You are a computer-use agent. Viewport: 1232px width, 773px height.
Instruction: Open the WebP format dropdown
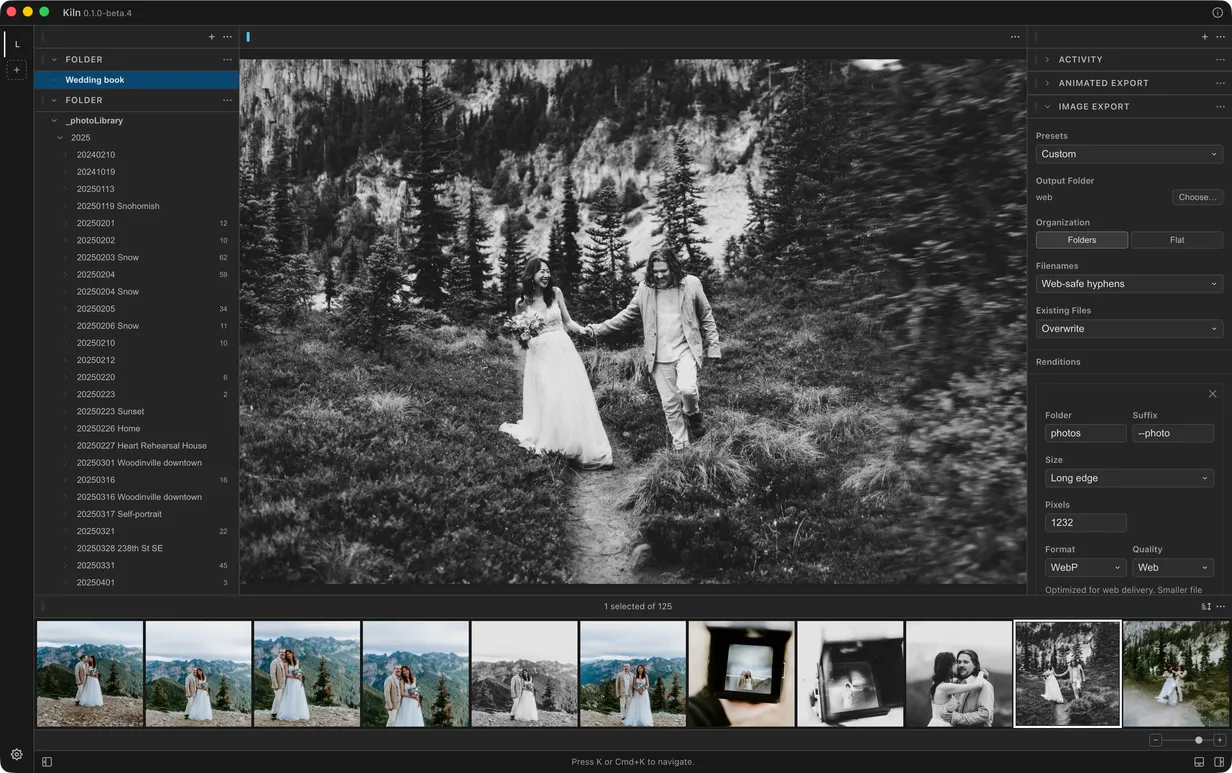(1085, 567)
